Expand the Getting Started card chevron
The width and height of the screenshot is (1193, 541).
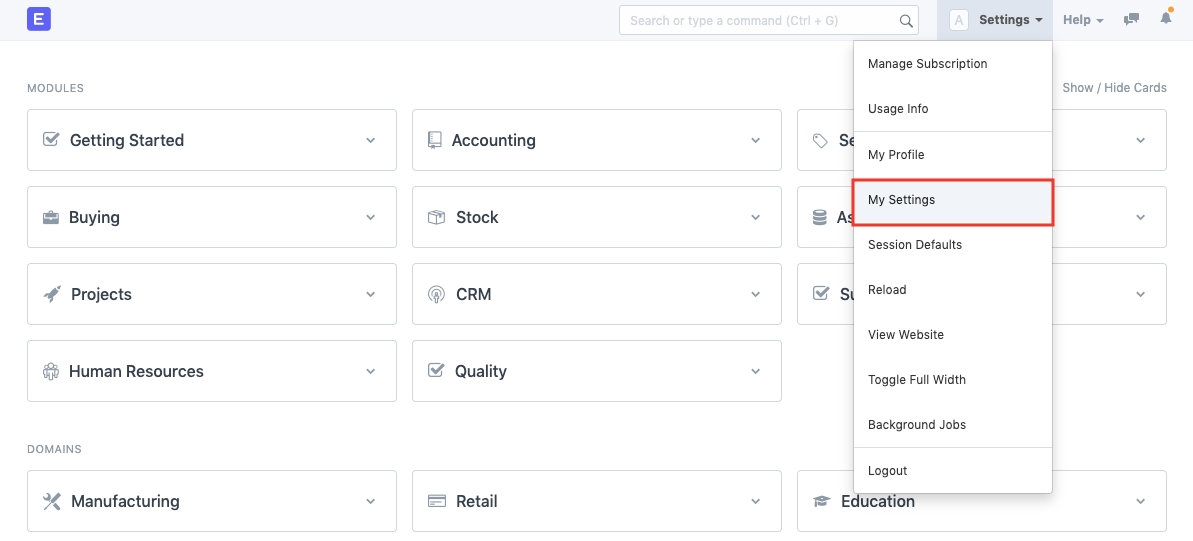tap(371, 140)
